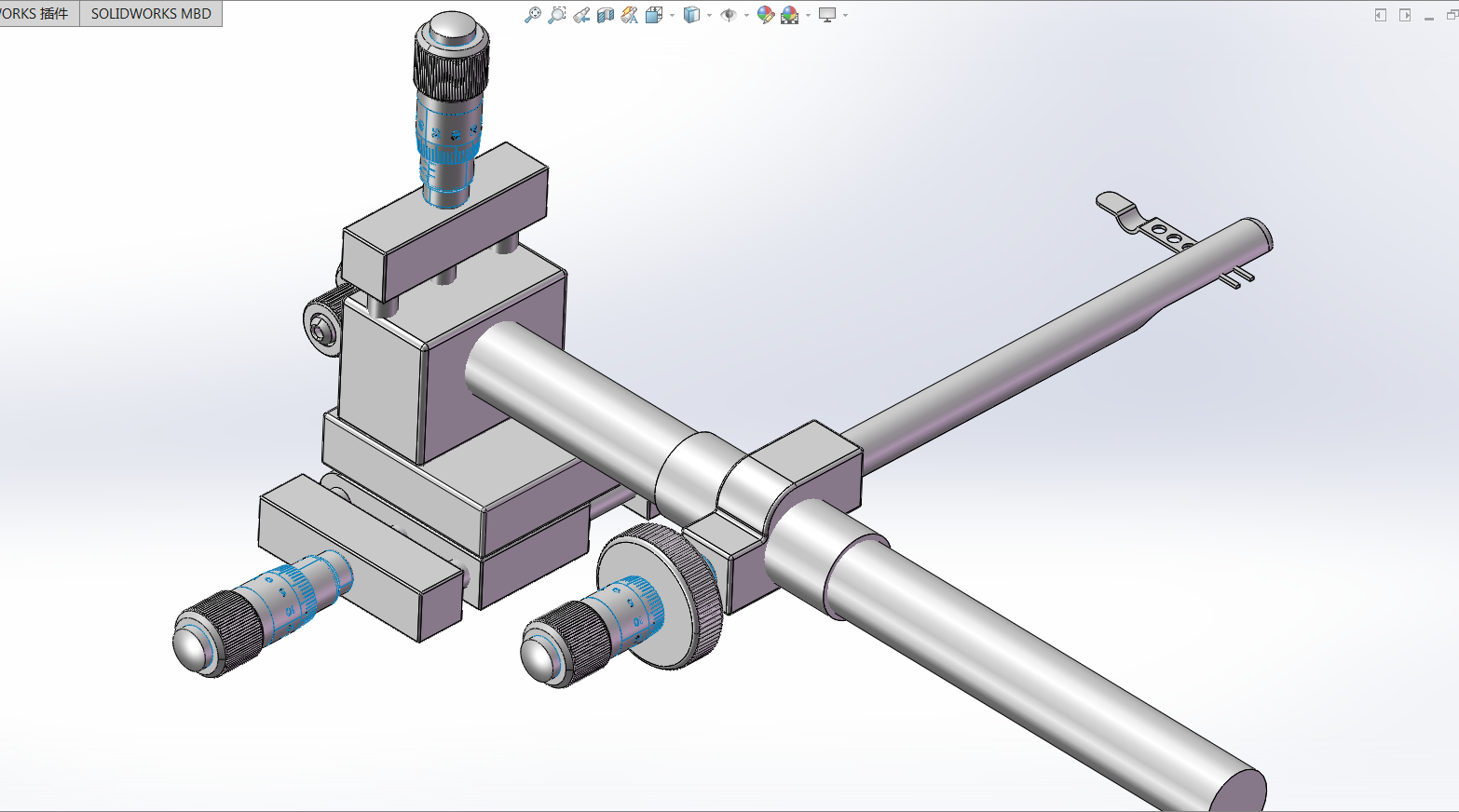Select the Zoom to Area tool
The height and width of the screenshot is (812, 1459).
point(557,15)
